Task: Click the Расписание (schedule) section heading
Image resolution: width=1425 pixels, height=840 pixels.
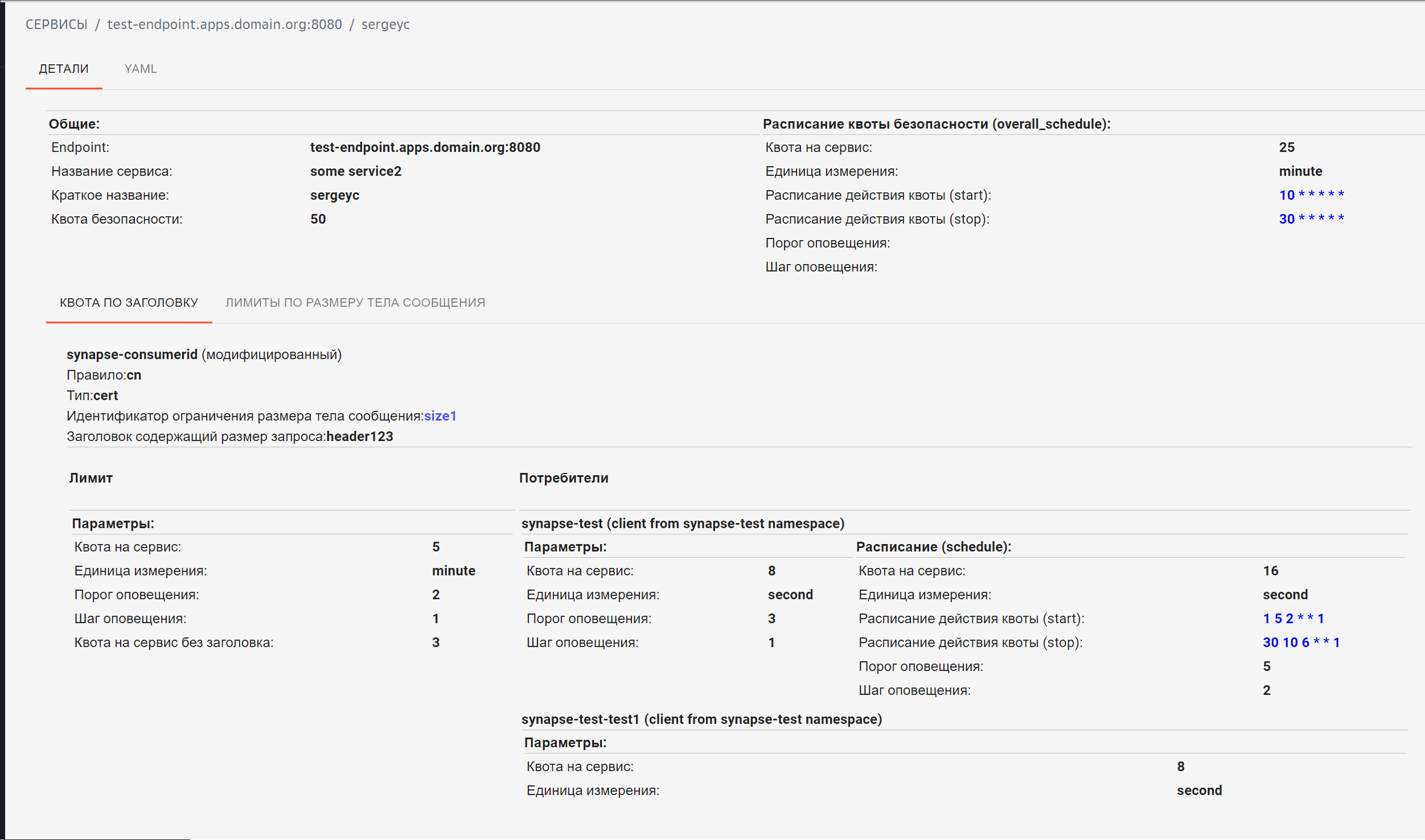Action: pyautogui.click(x=933, y=547)
